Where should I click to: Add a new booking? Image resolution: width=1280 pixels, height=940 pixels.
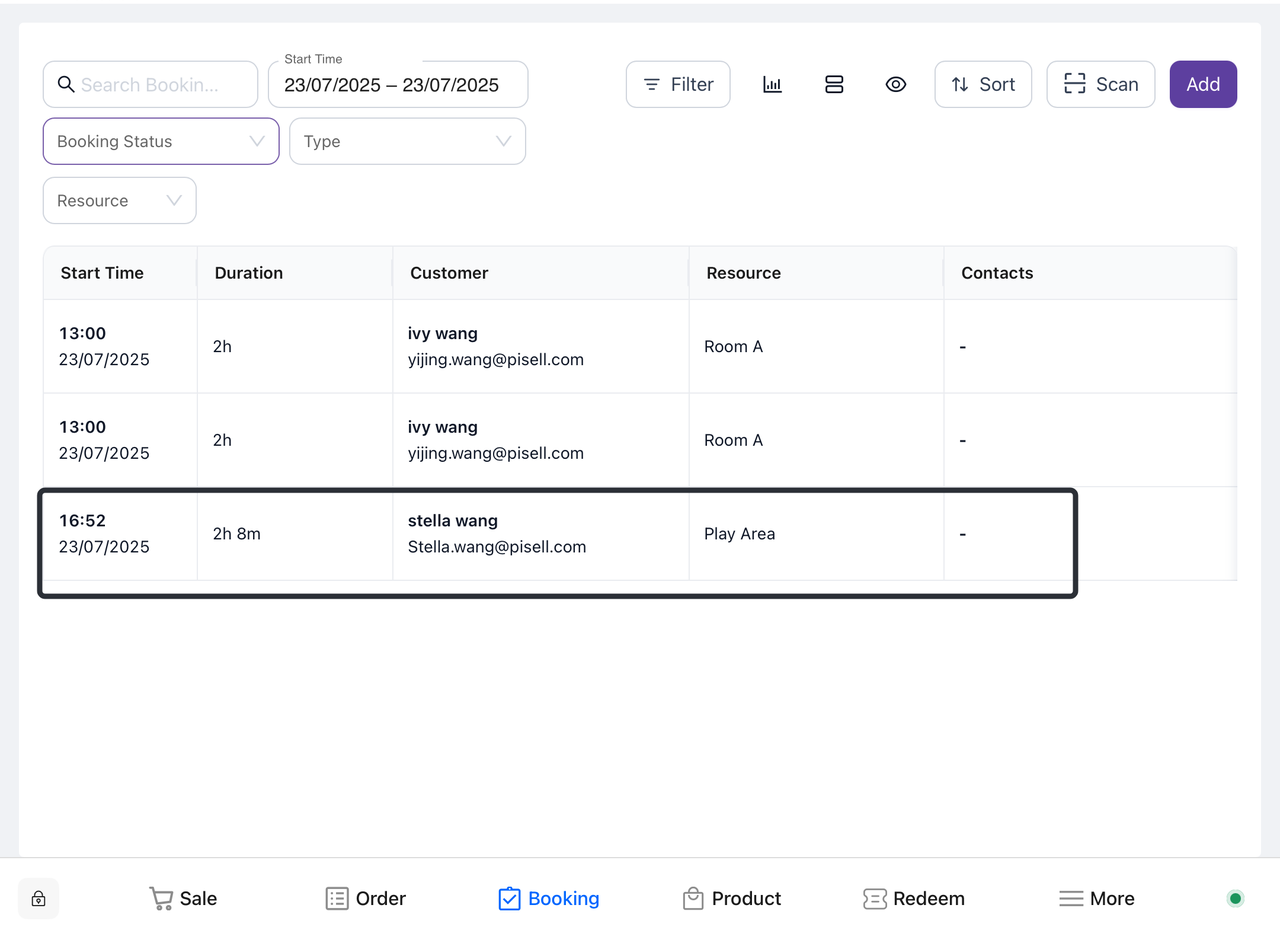pos(1203,85)
